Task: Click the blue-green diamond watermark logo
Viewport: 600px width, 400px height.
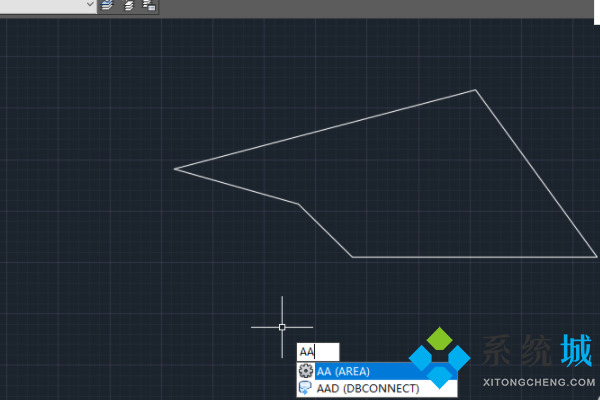Action: (x=440, y=358)
